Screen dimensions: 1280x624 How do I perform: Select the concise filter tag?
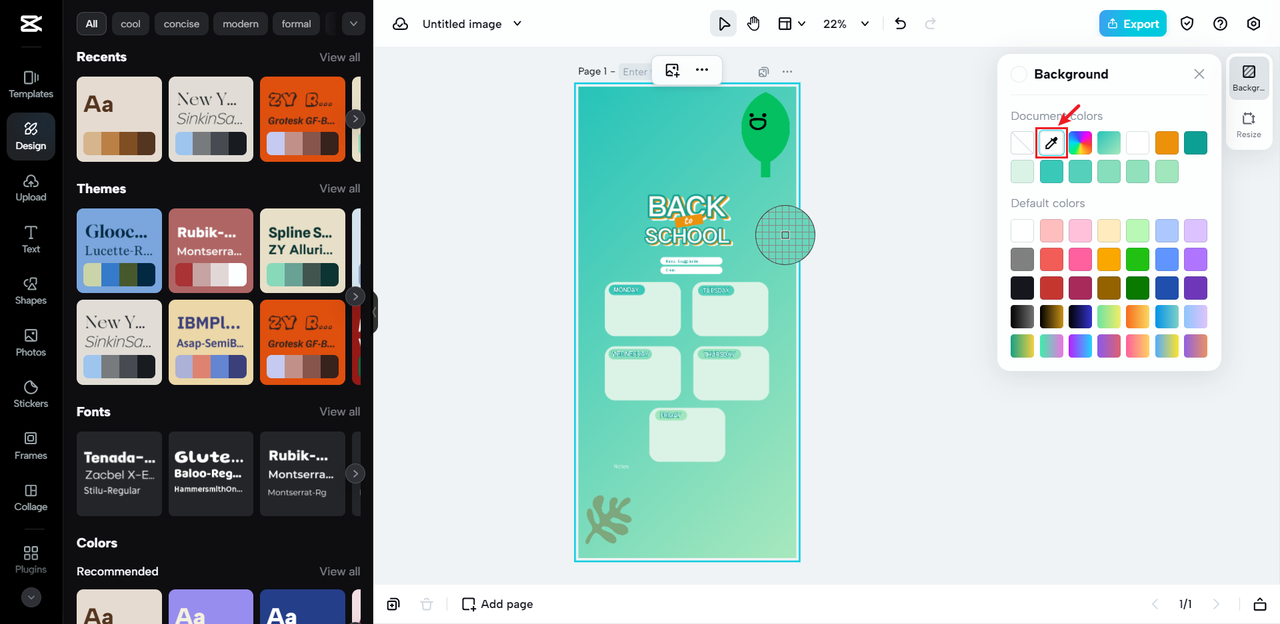(181, 23)
